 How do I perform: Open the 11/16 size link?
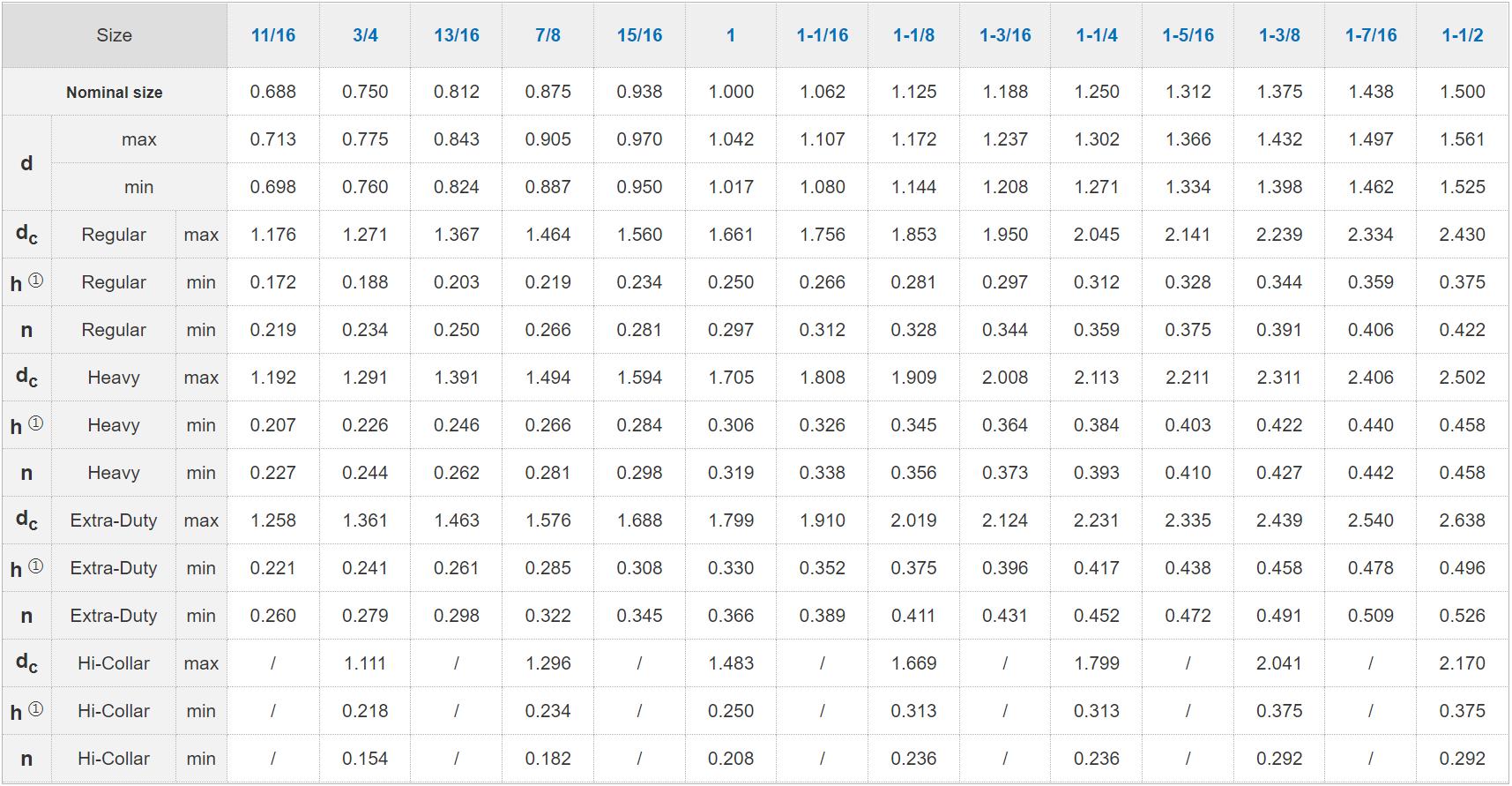pyautogui.click(x=273, y=35)
